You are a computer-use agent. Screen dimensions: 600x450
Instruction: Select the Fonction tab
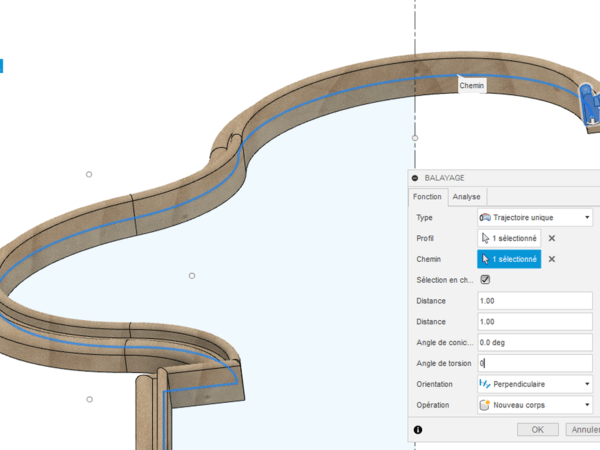coord(427,197)
